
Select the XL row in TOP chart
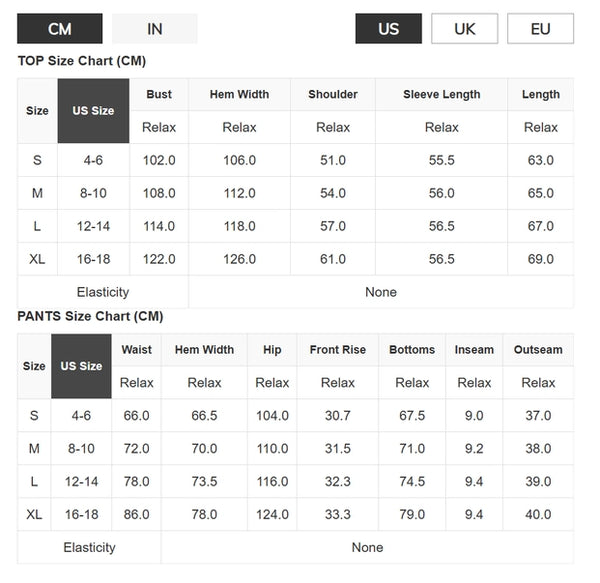[x=295, y=259]
